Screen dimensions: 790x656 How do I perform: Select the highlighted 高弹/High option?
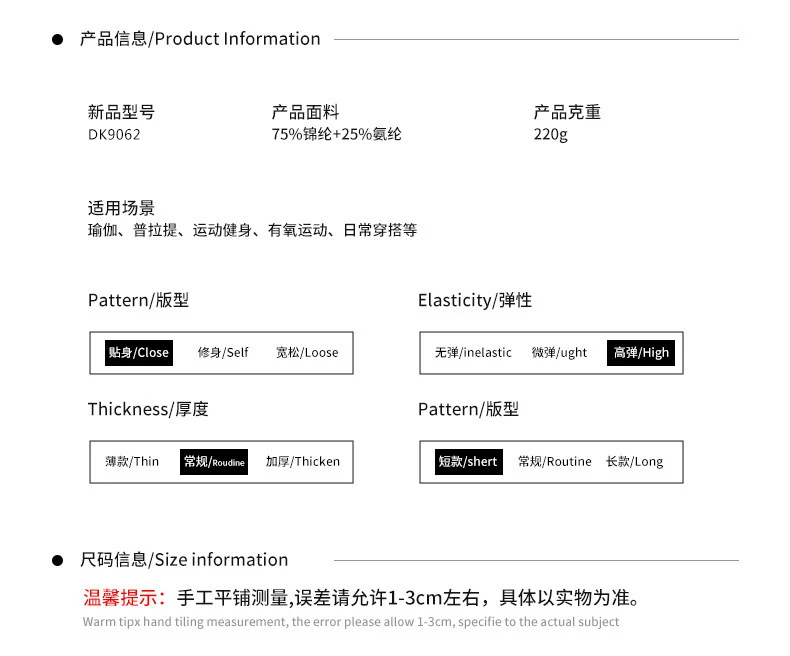pos(641,352)
